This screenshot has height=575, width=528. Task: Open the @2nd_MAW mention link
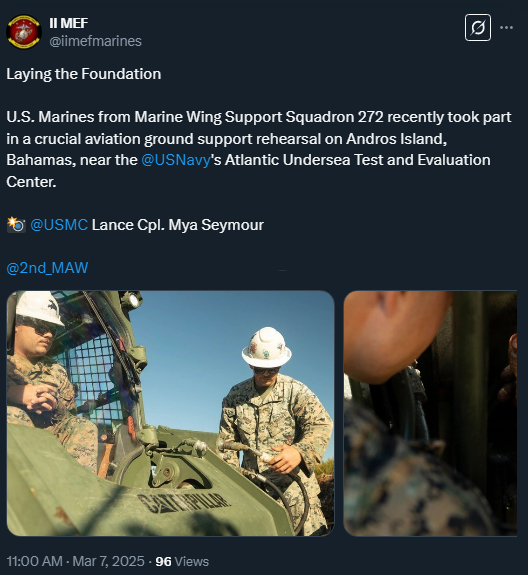47,268
